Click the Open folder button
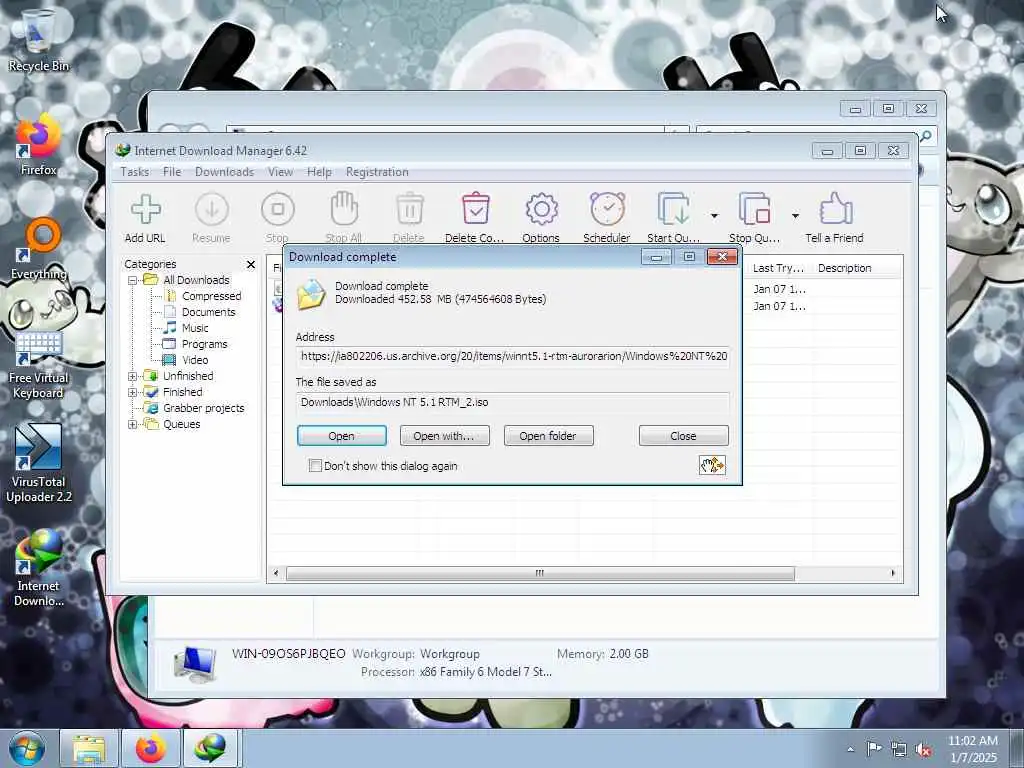Image resolution: width=1024 pixels, height=768 pixels. [548, 436]
